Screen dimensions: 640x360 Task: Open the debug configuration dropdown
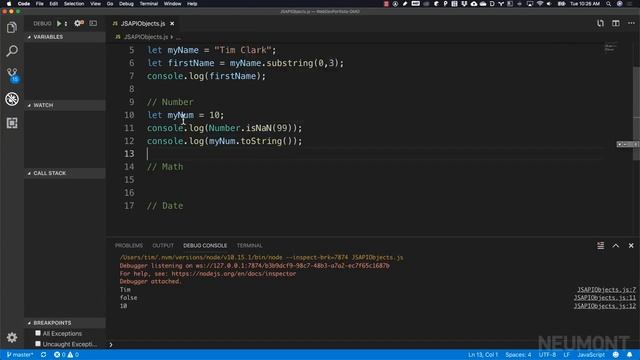pyautogui.click(x=66, y=24)
